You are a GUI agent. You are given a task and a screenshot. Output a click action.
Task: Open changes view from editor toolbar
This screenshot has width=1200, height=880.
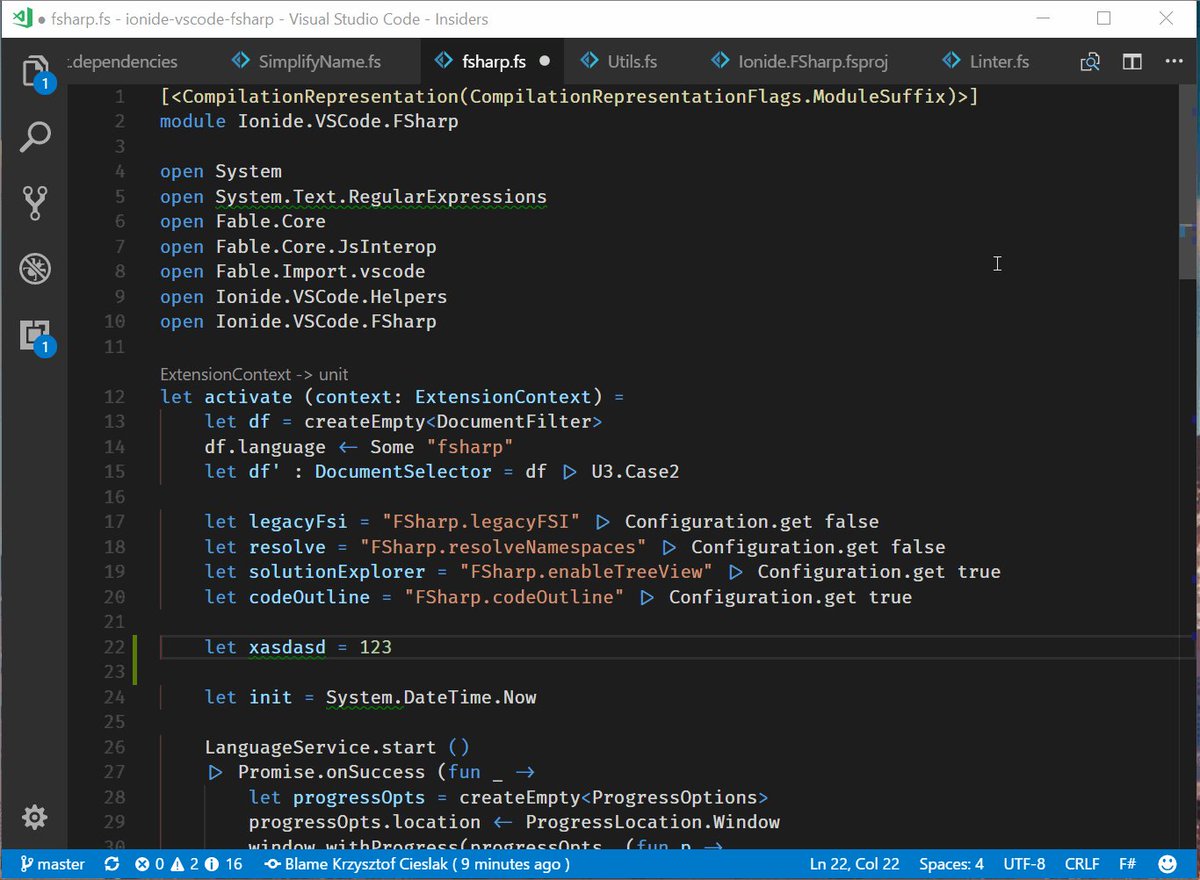[1090, 62]
